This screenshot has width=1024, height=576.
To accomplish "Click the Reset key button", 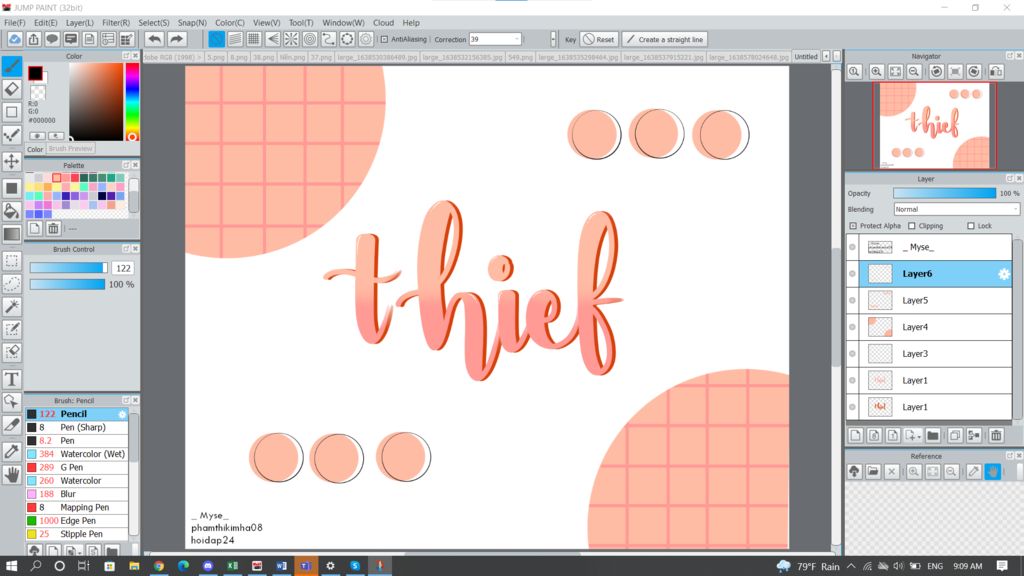I will click(x=599, y=39).
